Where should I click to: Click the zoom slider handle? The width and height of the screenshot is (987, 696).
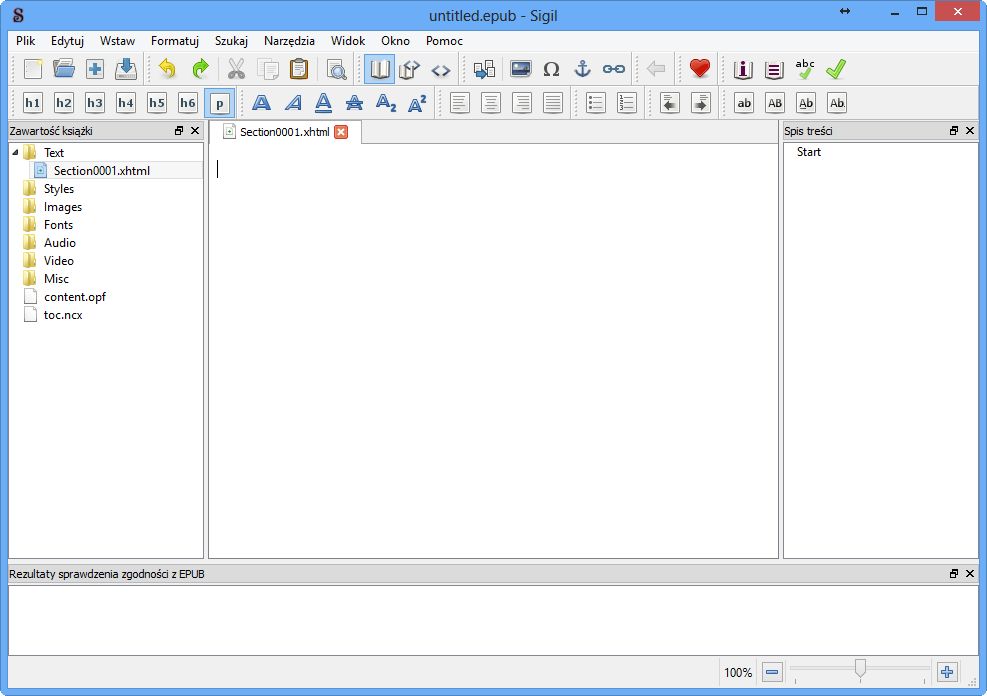pyautogui.click(x=860, y=669)
